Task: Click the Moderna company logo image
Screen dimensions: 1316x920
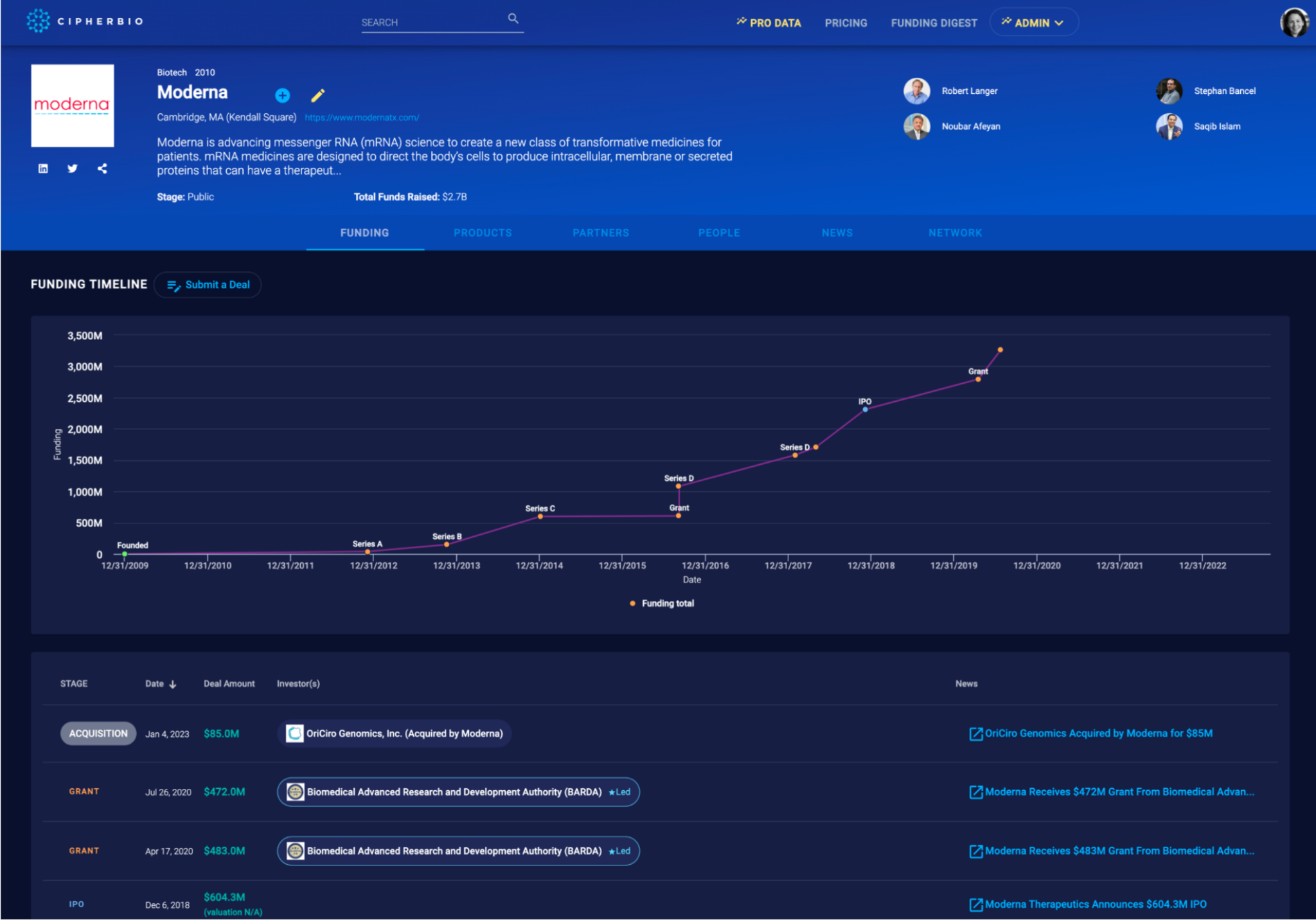Action: [x=73, y=105]
